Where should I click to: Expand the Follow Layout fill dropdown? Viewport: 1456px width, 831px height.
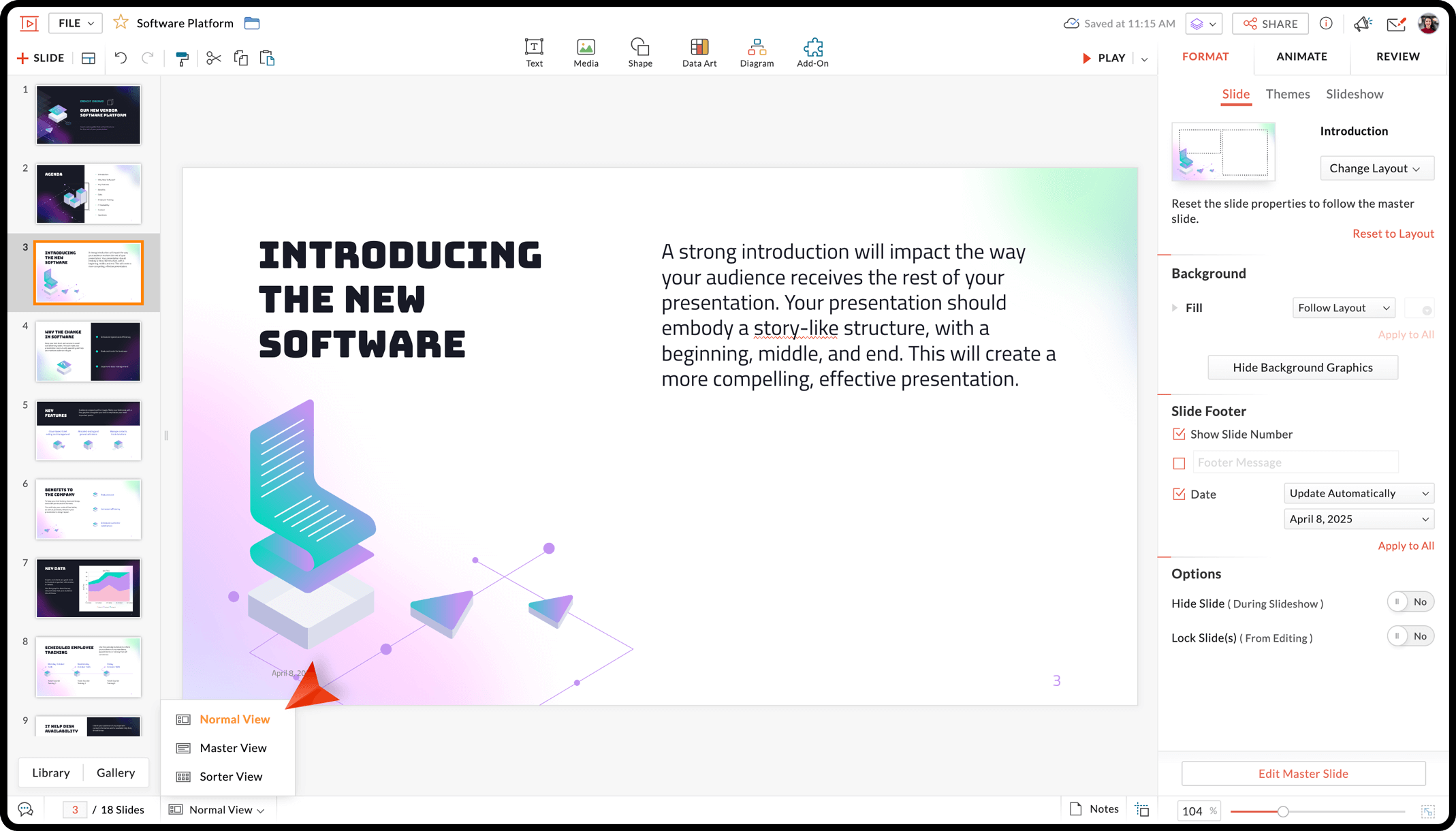(1343, 308)
